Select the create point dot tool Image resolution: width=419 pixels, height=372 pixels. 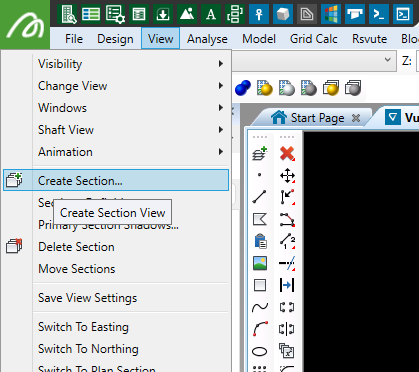[260, 175]
